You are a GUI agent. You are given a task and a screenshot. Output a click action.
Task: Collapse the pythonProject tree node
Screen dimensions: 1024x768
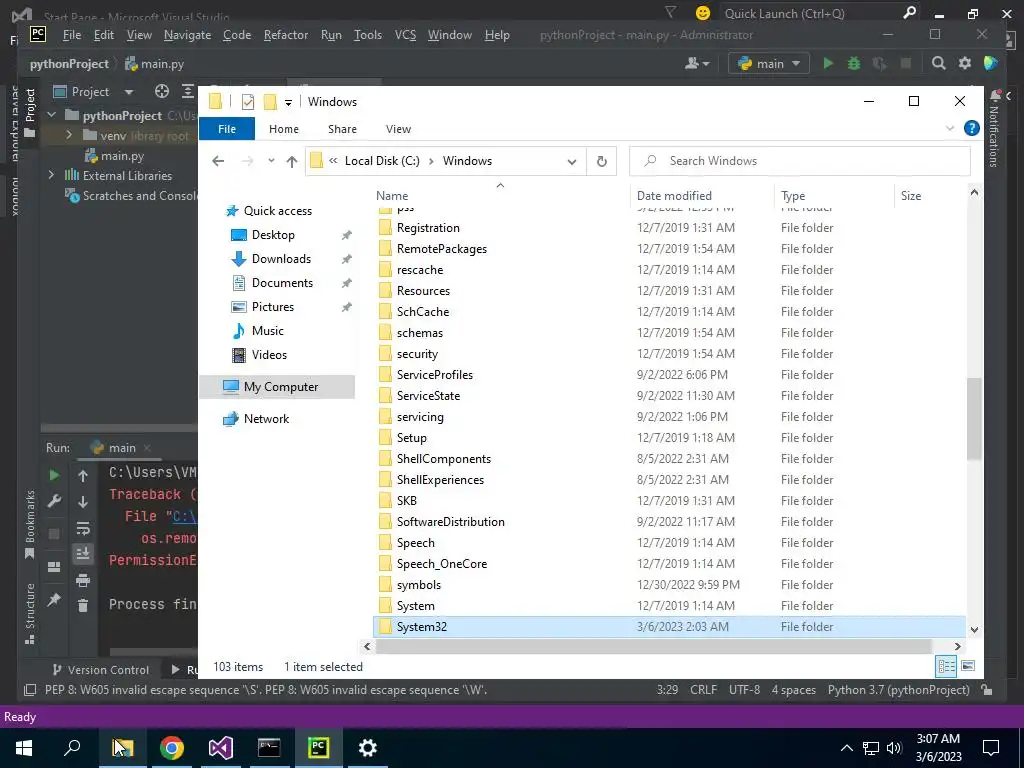point(52,115)
